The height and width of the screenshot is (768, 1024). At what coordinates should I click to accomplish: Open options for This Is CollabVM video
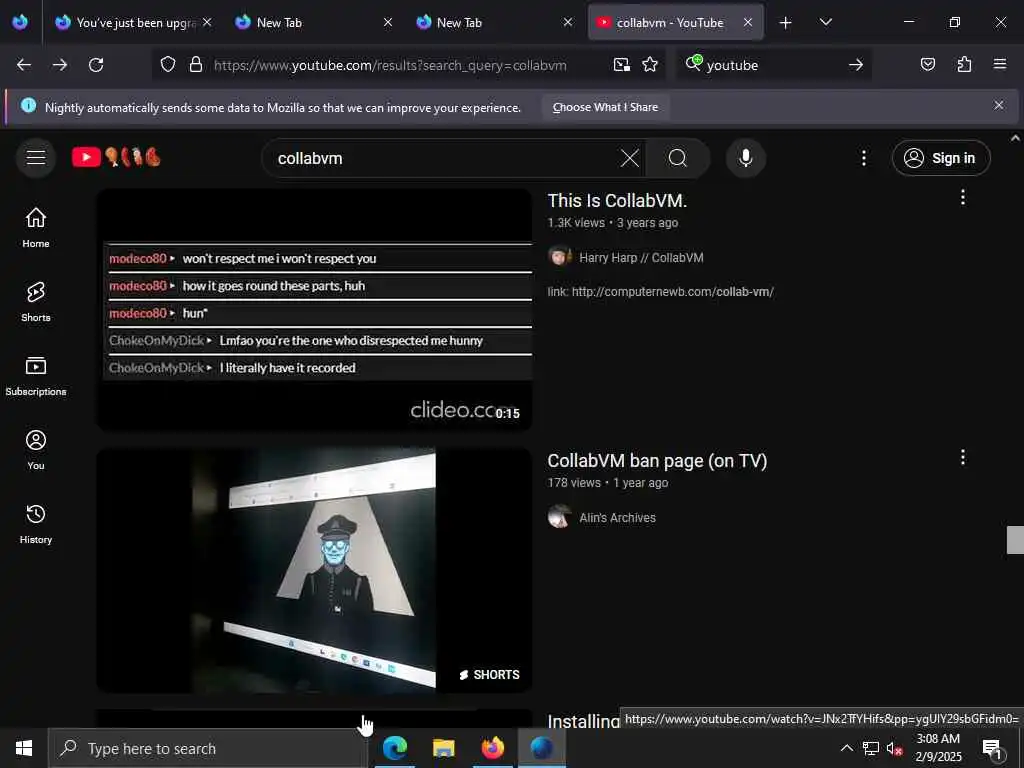pos(963,197)
